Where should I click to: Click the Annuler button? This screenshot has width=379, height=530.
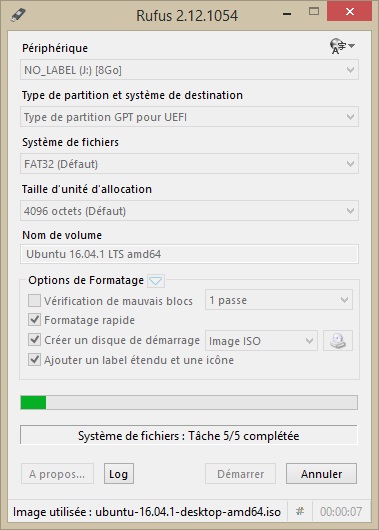click(321, 474)
